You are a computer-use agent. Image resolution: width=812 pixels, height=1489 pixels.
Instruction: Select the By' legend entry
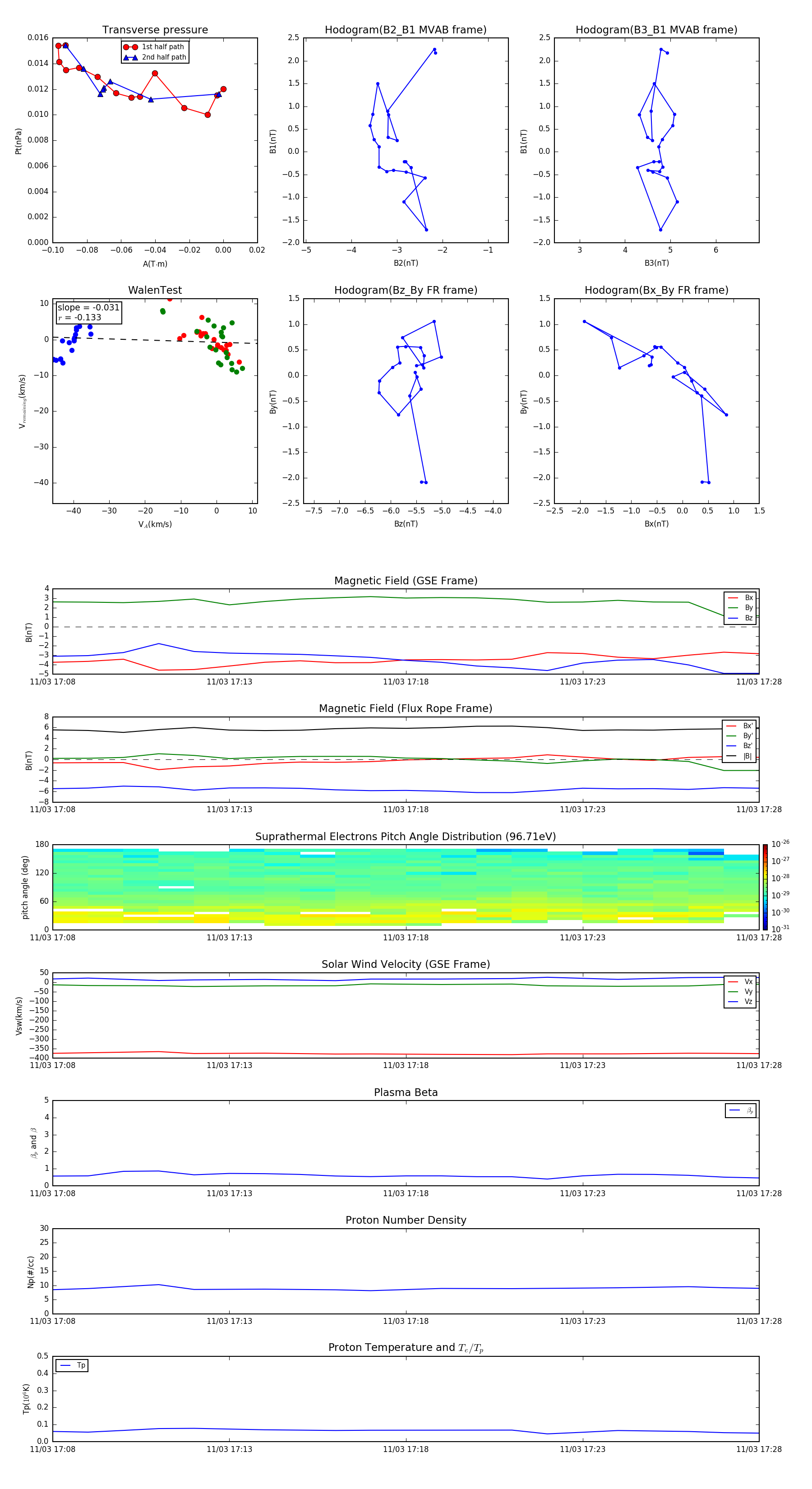[739, 736]
